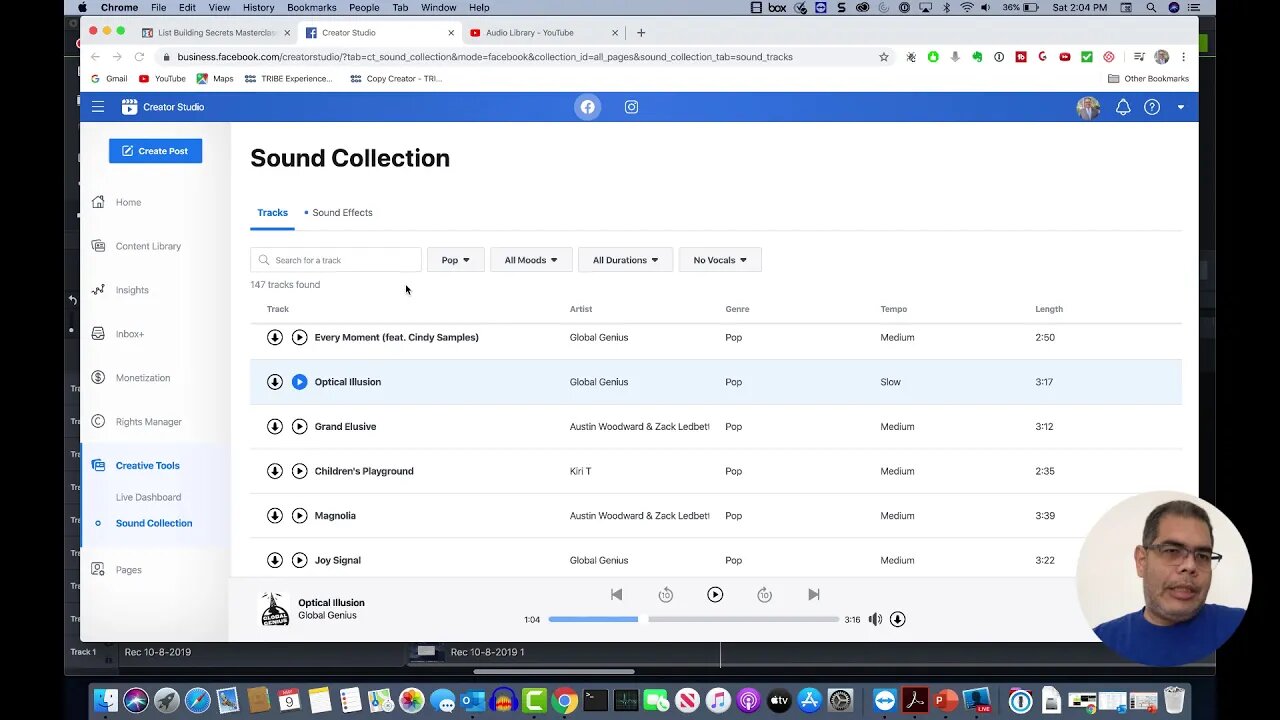Open the Bookmarks menu in the menu bar
The width and height of the screenshot is (1280, 720).
click(311, 8)
